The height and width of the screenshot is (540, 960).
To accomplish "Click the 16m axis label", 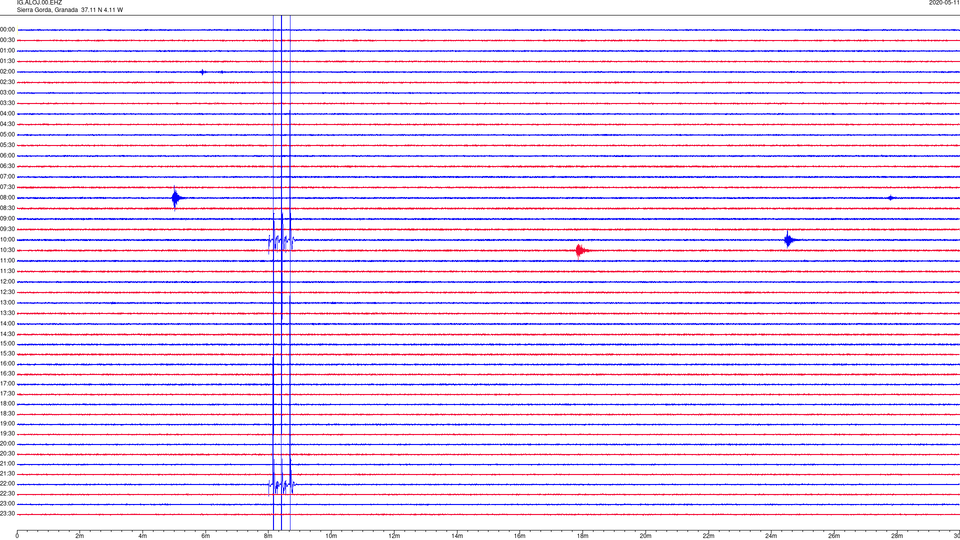I will coord(520,536).
